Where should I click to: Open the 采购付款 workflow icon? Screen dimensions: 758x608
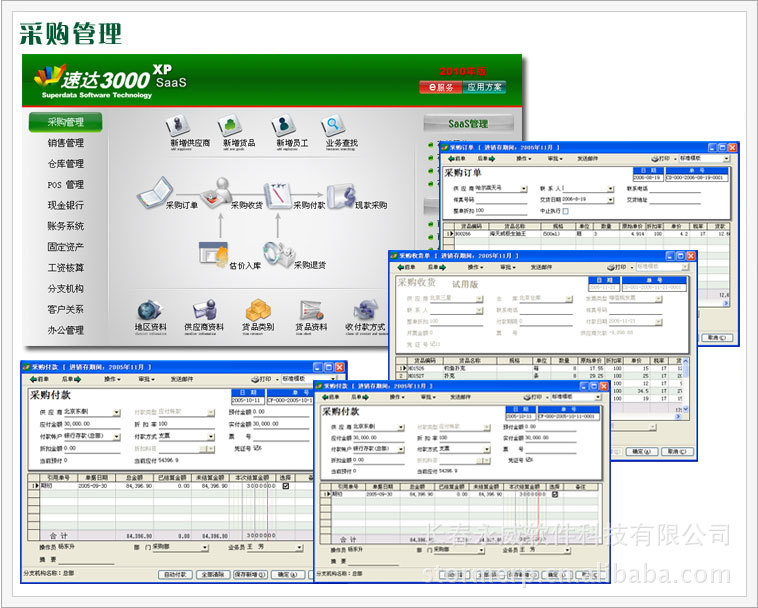(x=277, y=195)
